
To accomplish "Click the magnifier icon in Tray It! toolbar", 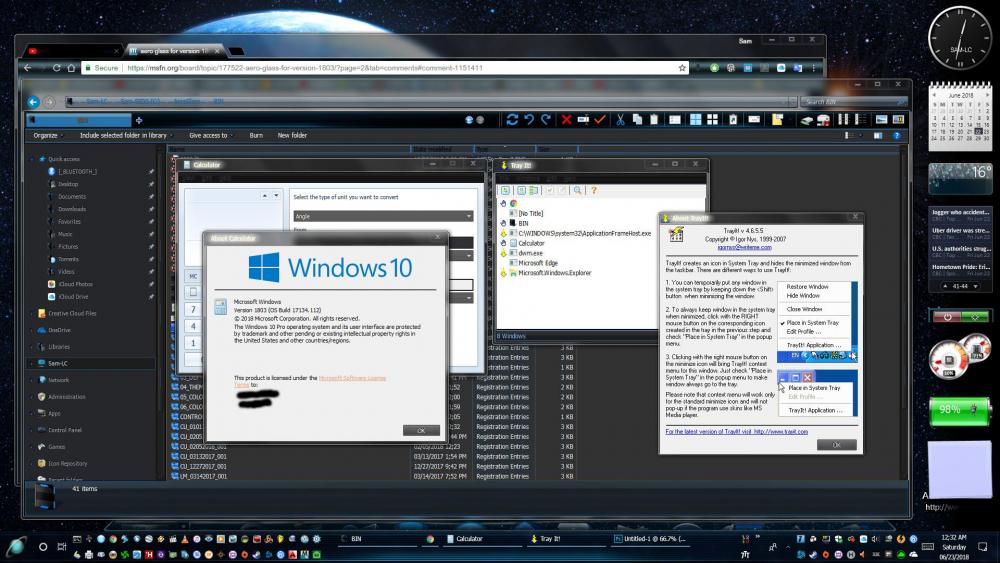I will pos(578,190).
